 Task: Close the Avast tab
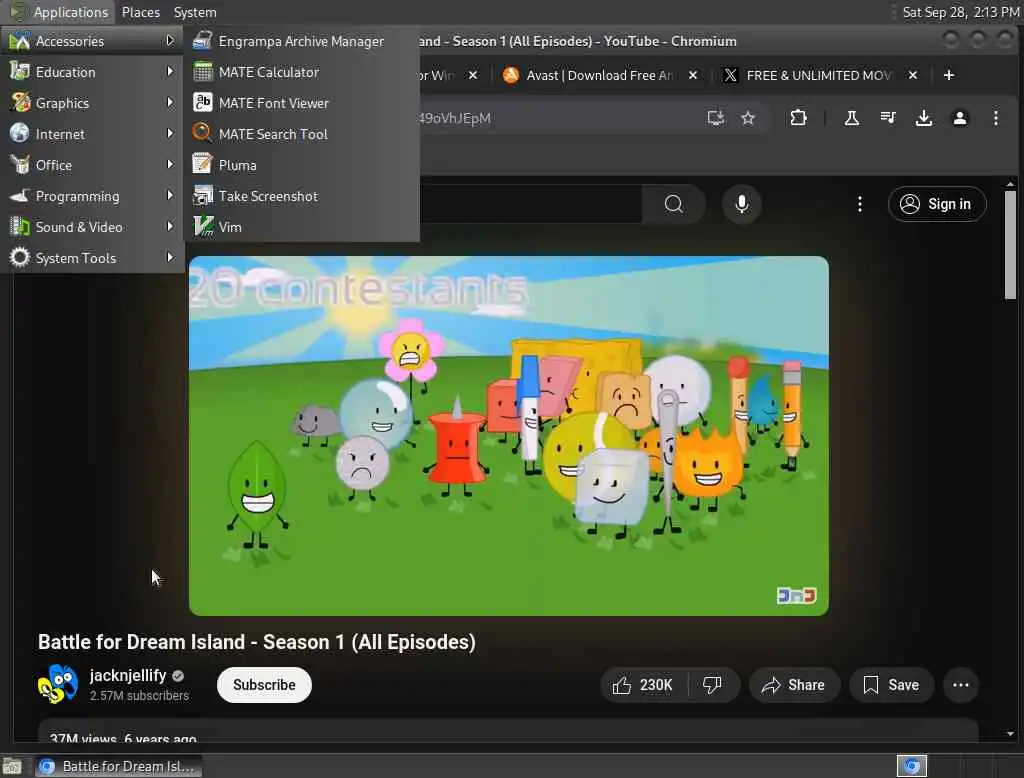point(693,75)
